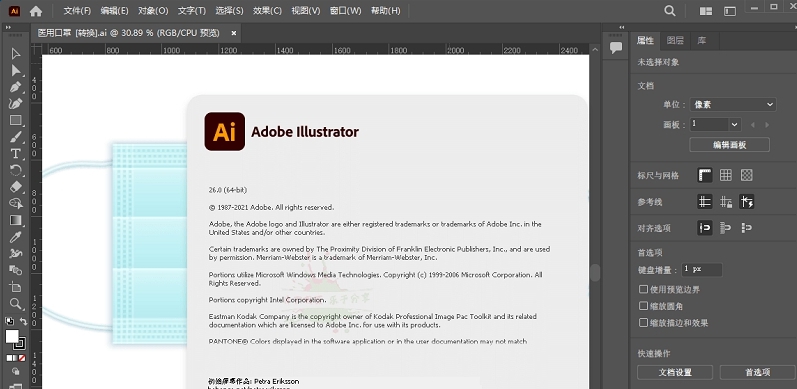Select the Selection tool arrow
Screen dimensions: 797x389
pos(16,53)
